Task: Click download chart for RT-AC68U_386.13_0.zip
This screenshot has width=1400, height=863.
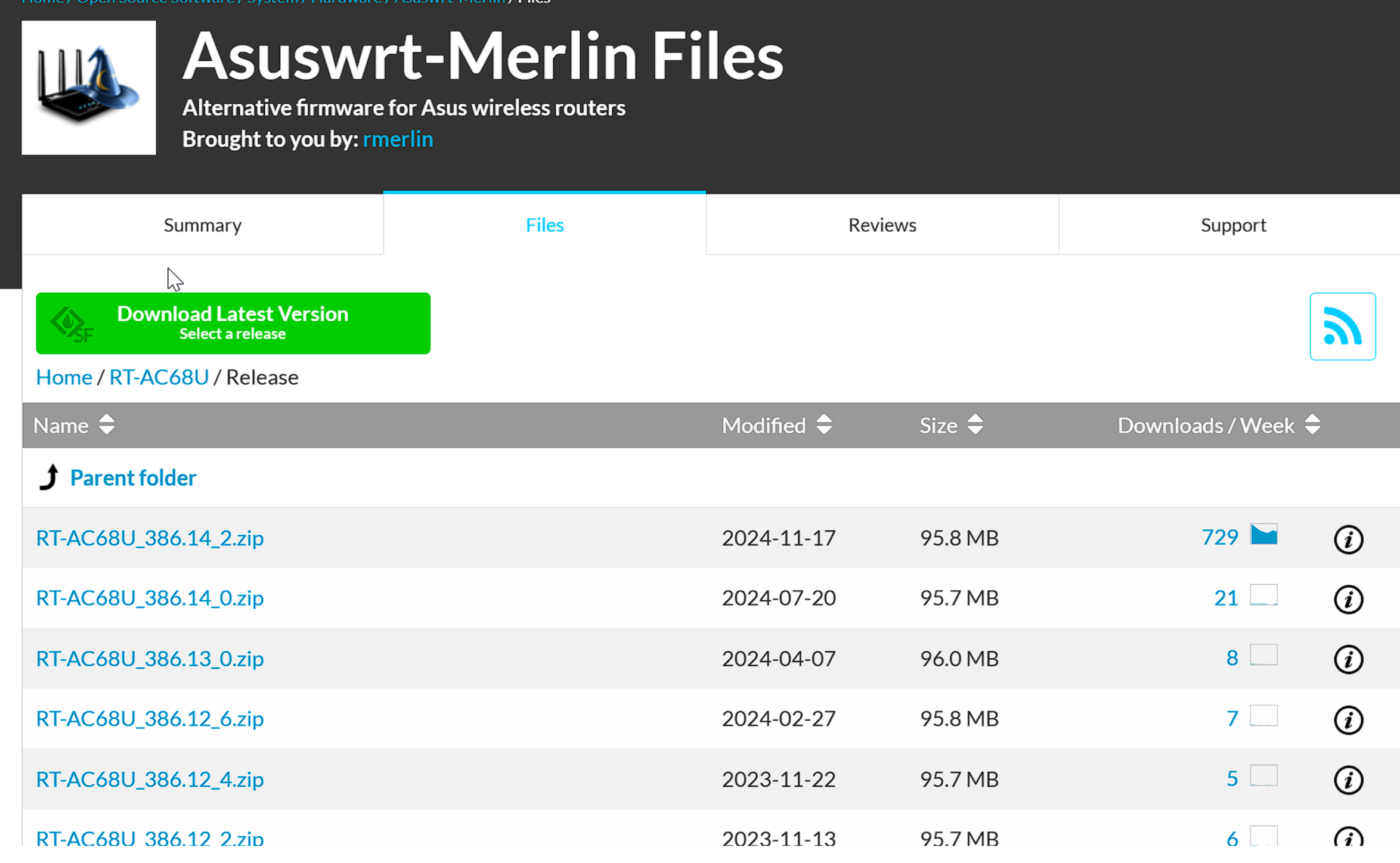Action: click(x=1263, y=655)
